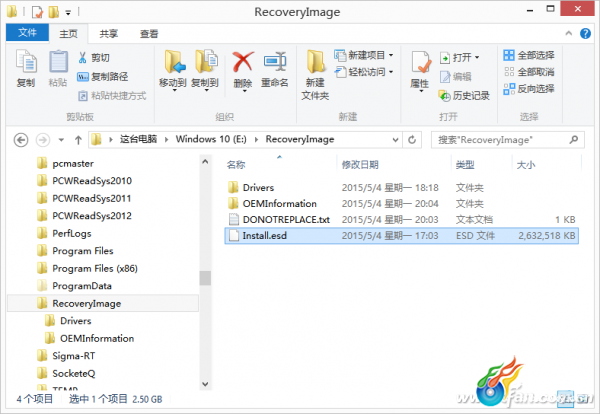600x414 pixels.
Task: Select DONOTREPLACE.txt in file list
Action: [401, 220]
